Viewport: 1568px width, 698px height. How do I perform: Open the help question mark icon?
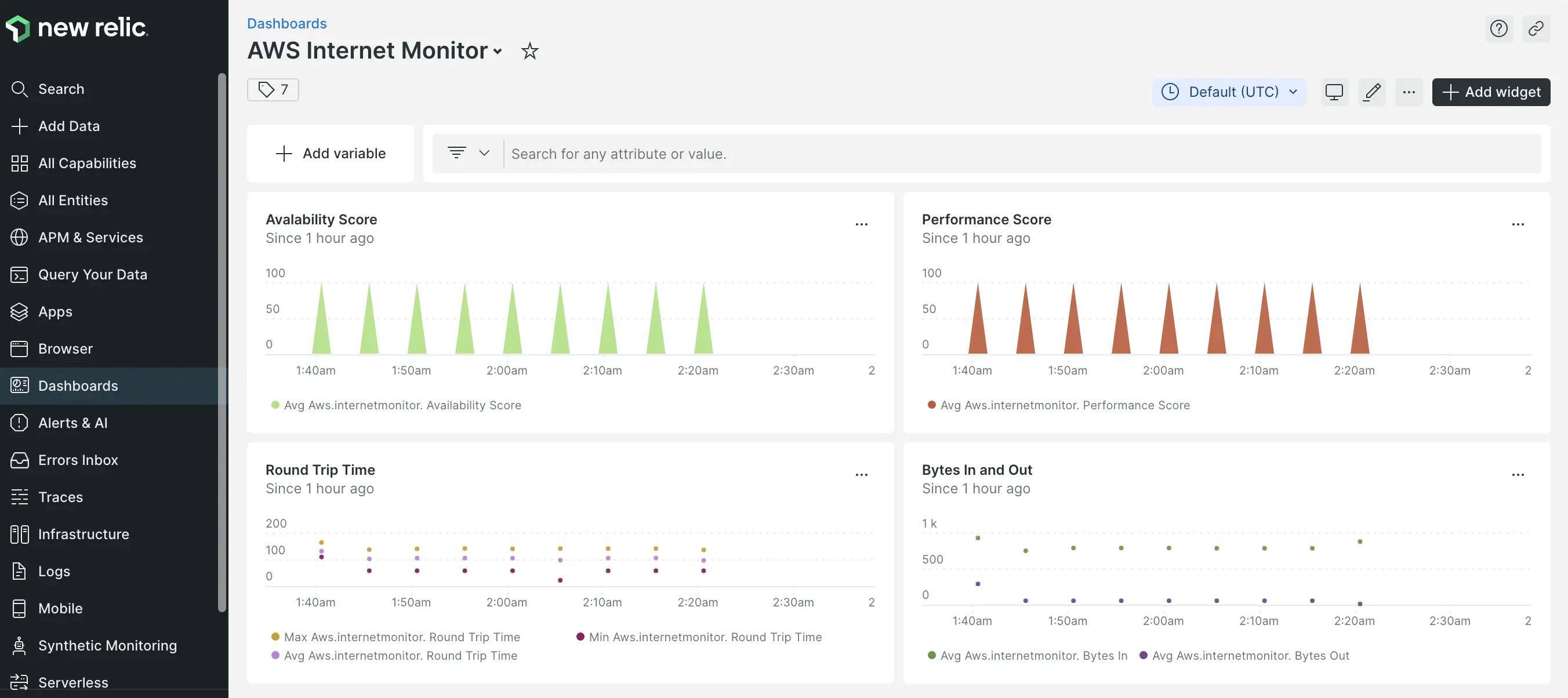1498,28
